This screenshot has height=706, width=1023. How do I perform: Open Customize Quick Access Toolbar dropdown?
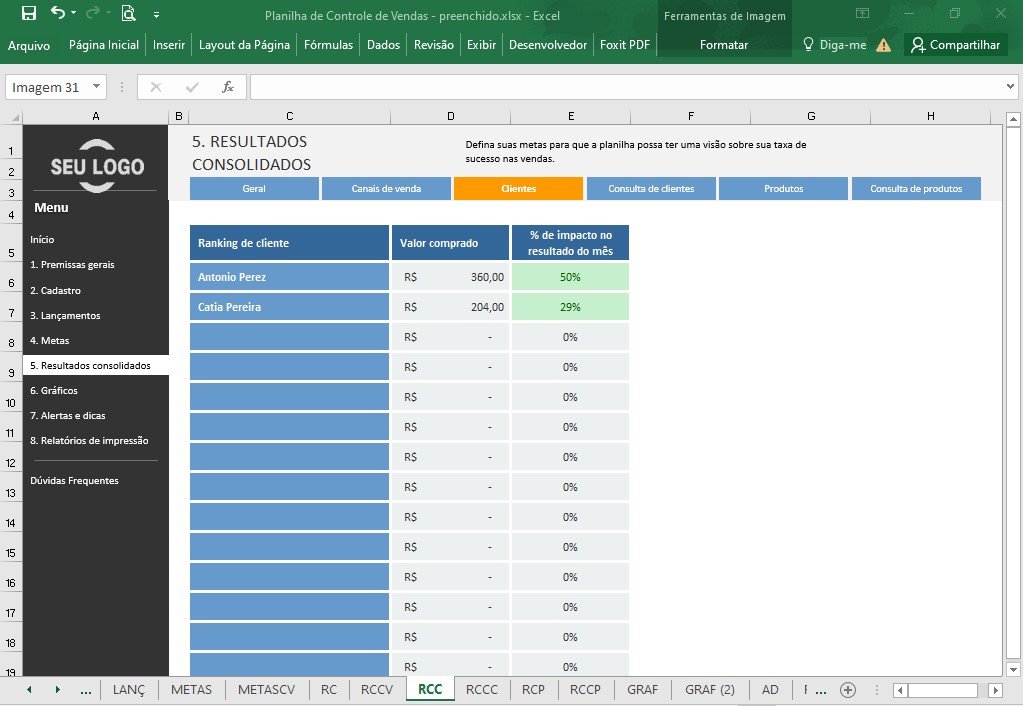157,14
